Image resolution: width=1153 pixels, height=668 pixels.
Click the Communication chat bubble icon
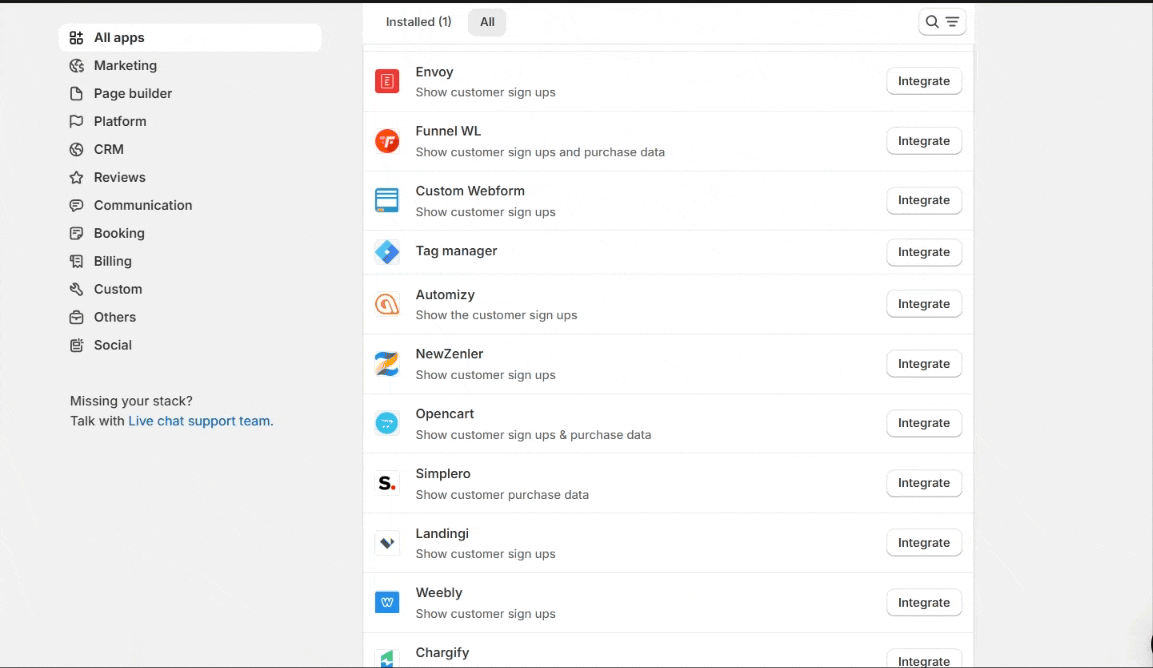[x=76, y=205]
